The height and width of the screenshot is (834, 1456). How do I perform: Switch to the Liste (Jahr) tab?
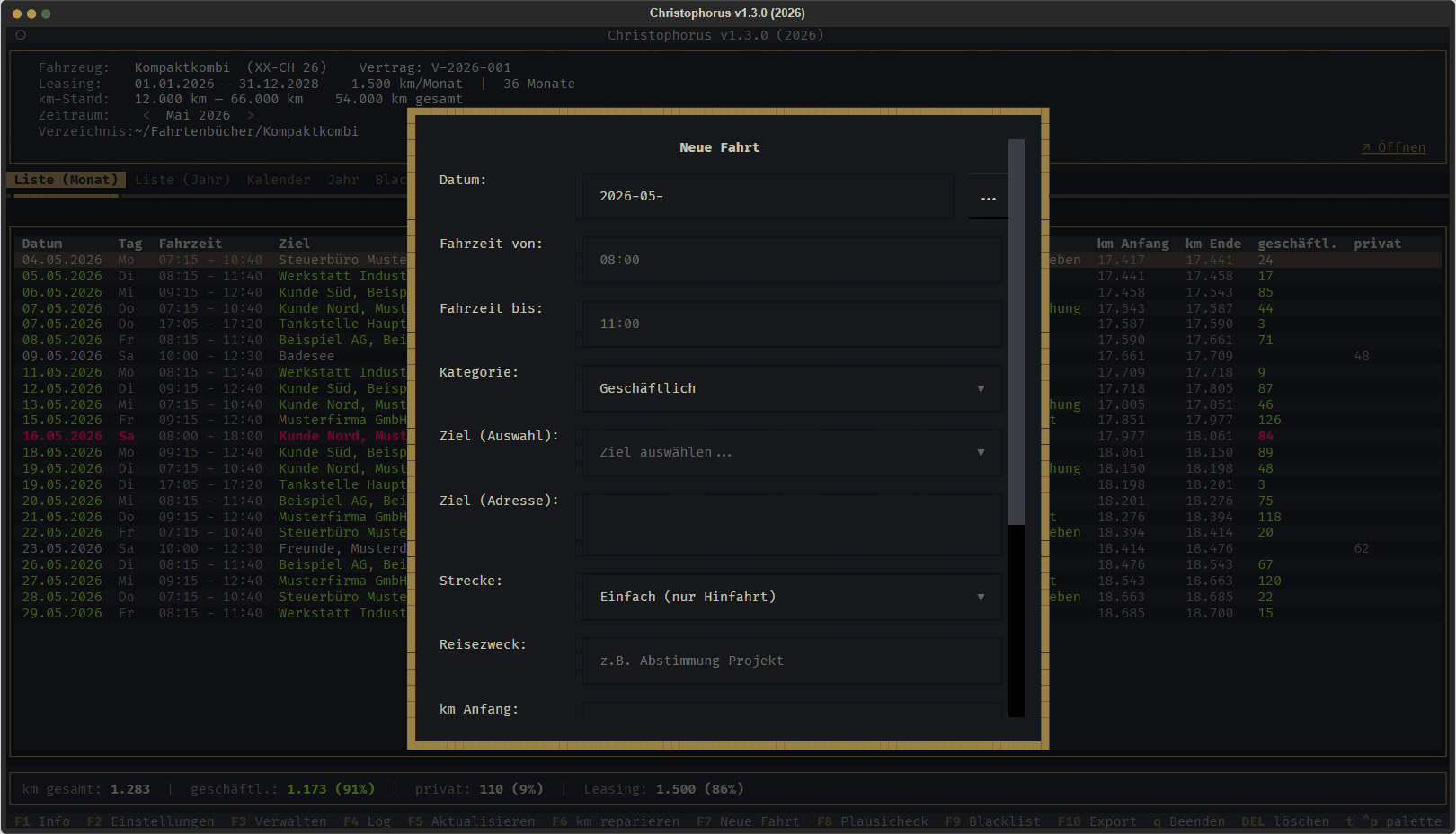tap(182, 180)
